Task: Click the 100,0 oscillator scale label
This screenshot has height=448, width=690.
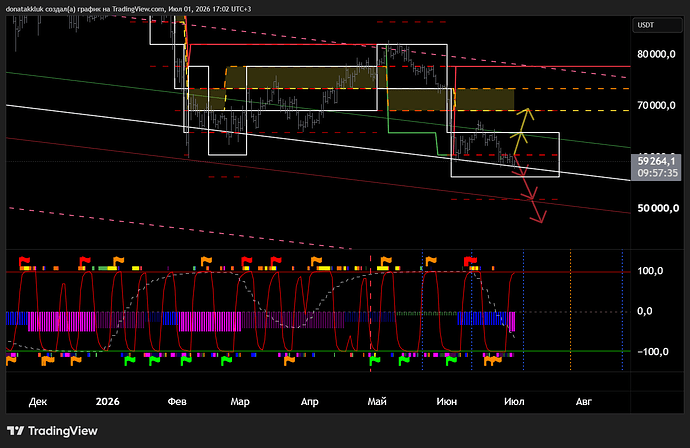Action: point(650,271)
